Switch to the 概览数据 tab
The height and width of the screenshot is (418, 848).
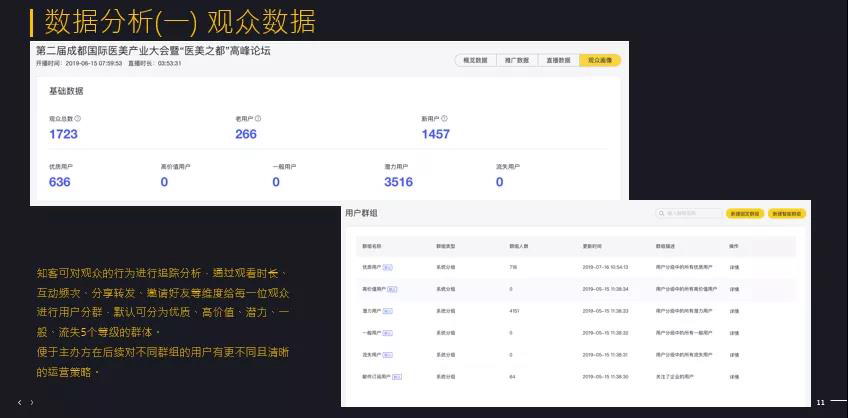tap(475, 60)
